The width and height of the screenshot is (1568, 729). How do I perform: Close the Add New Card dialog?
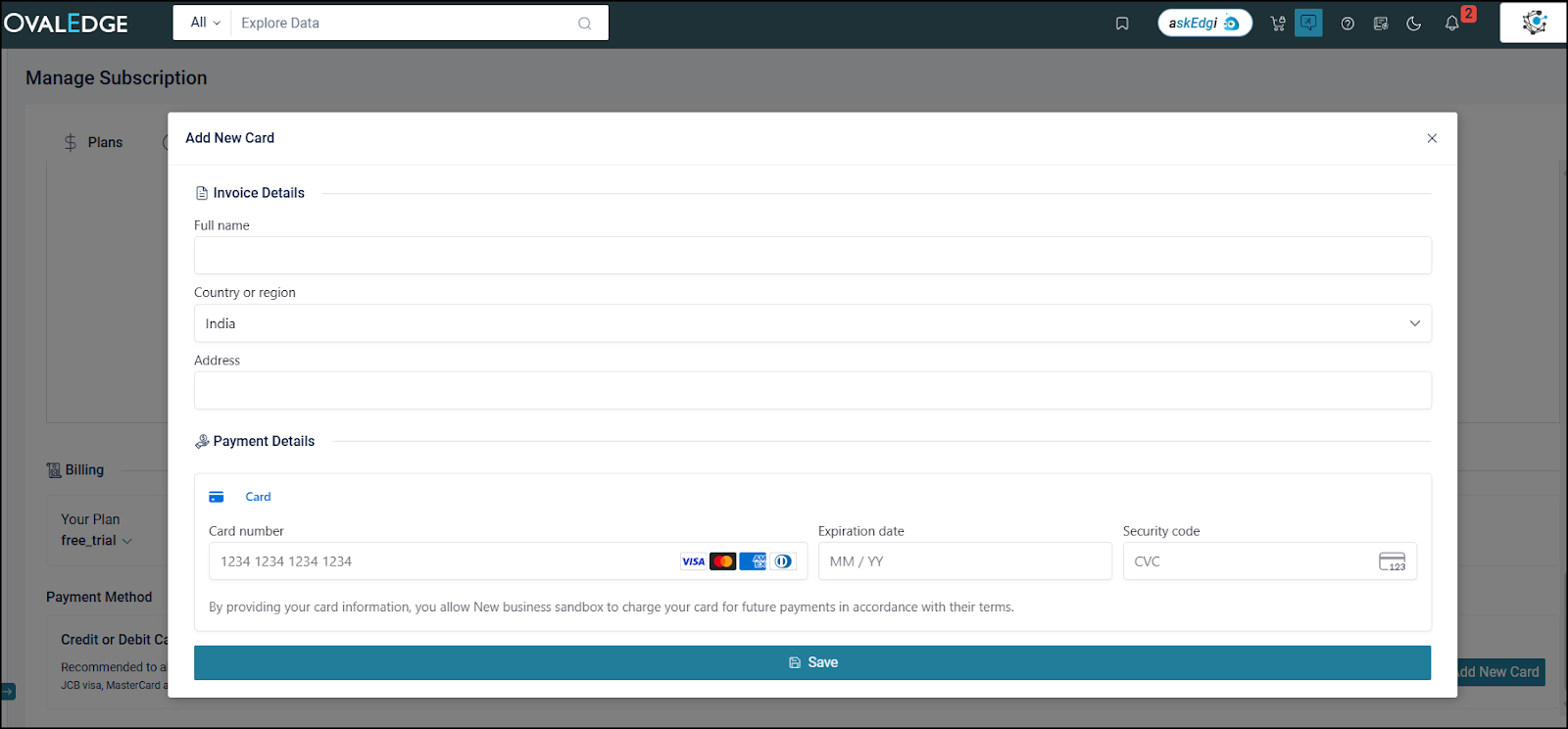pos(1432,138)
